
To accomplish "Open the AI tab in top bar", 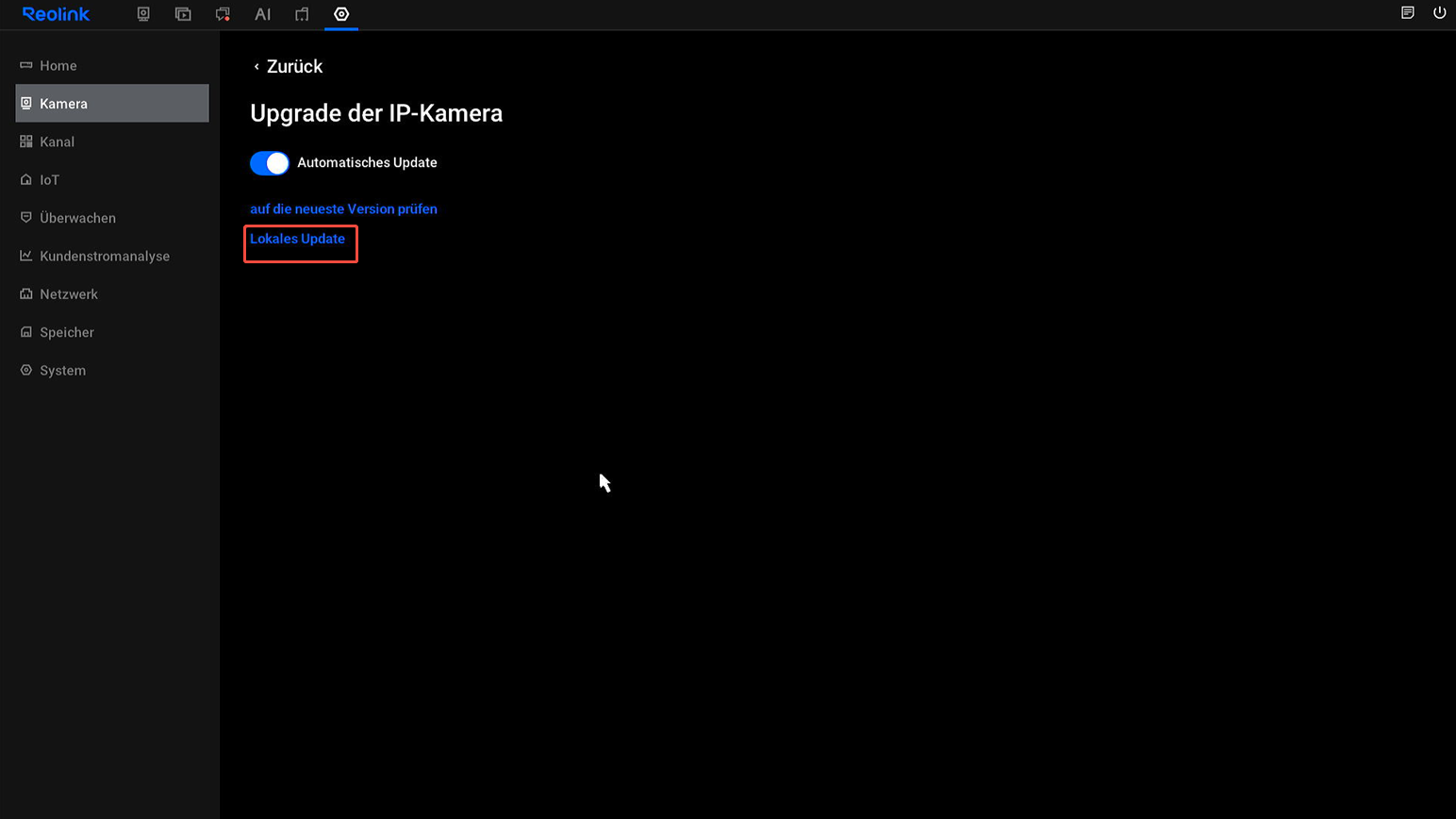I will (x=263, y=14).
